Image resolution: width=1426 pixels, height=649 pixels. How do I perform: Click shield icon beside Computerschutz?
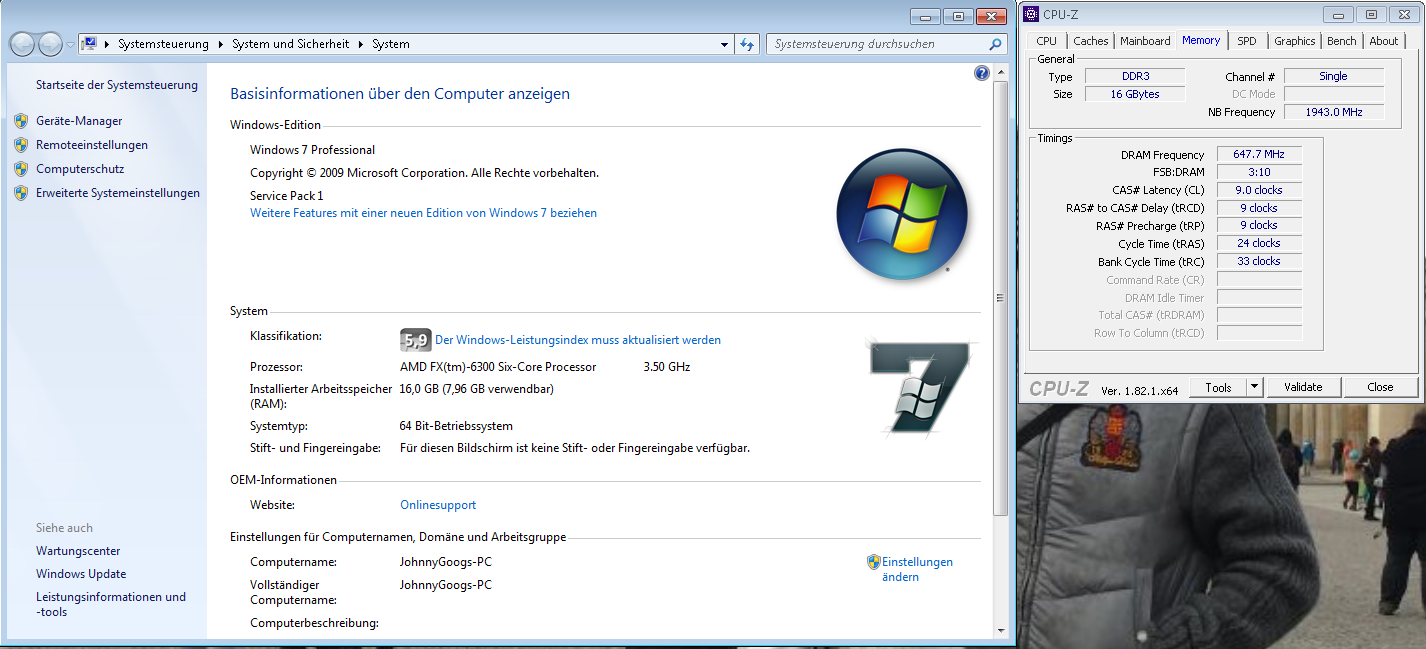coord(21,169)
